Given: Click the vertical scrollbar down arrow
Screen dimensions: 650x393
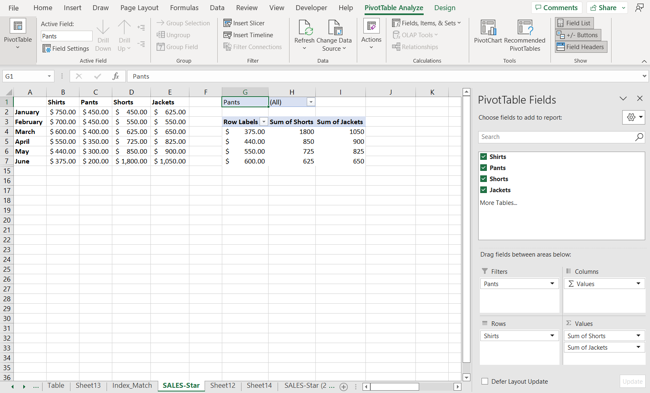Looking at the screenshot, I should click(466, 377).
